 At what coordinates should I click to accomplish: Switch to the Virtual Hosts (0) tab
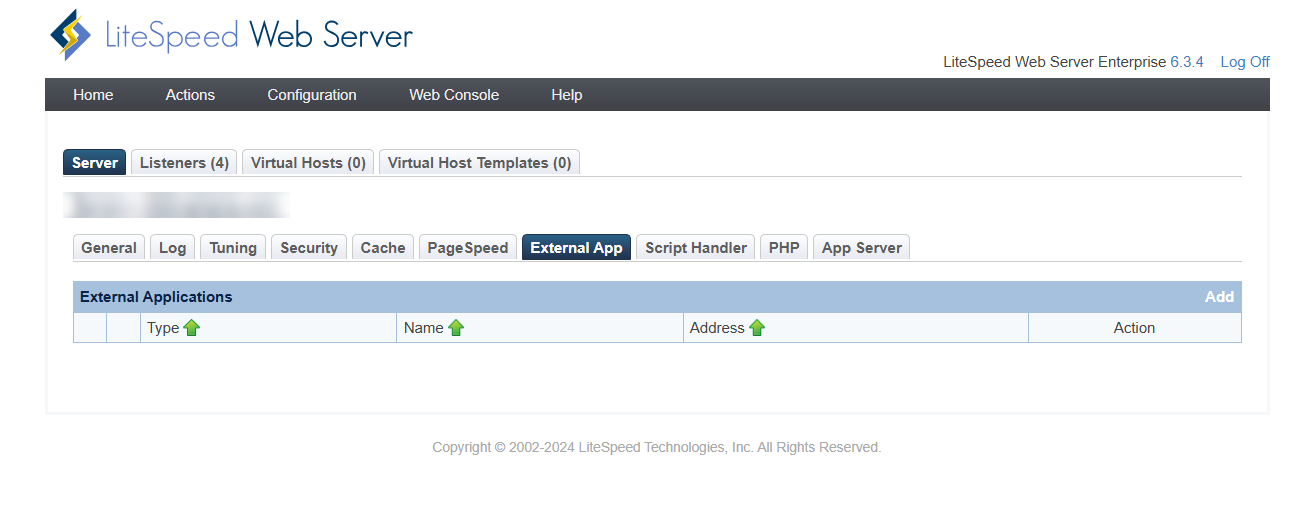tap(308, 163)
